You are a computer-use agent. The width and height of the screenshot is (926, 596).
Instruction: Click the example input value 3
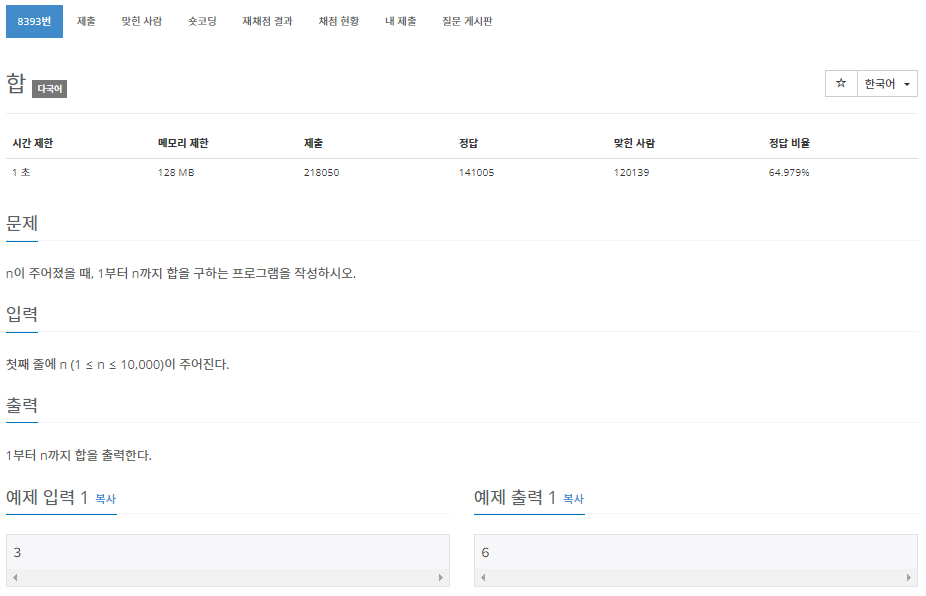coord(17,552)
